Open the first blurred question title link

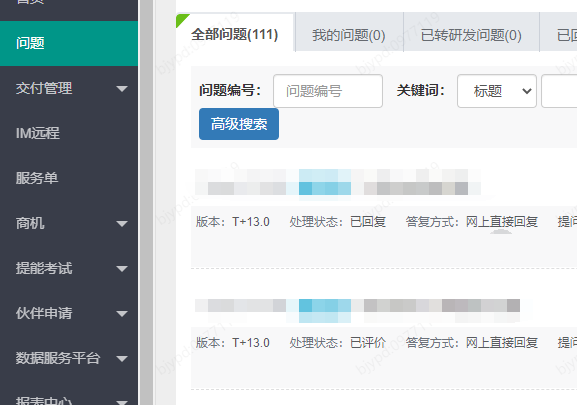[x=338, y=182]
